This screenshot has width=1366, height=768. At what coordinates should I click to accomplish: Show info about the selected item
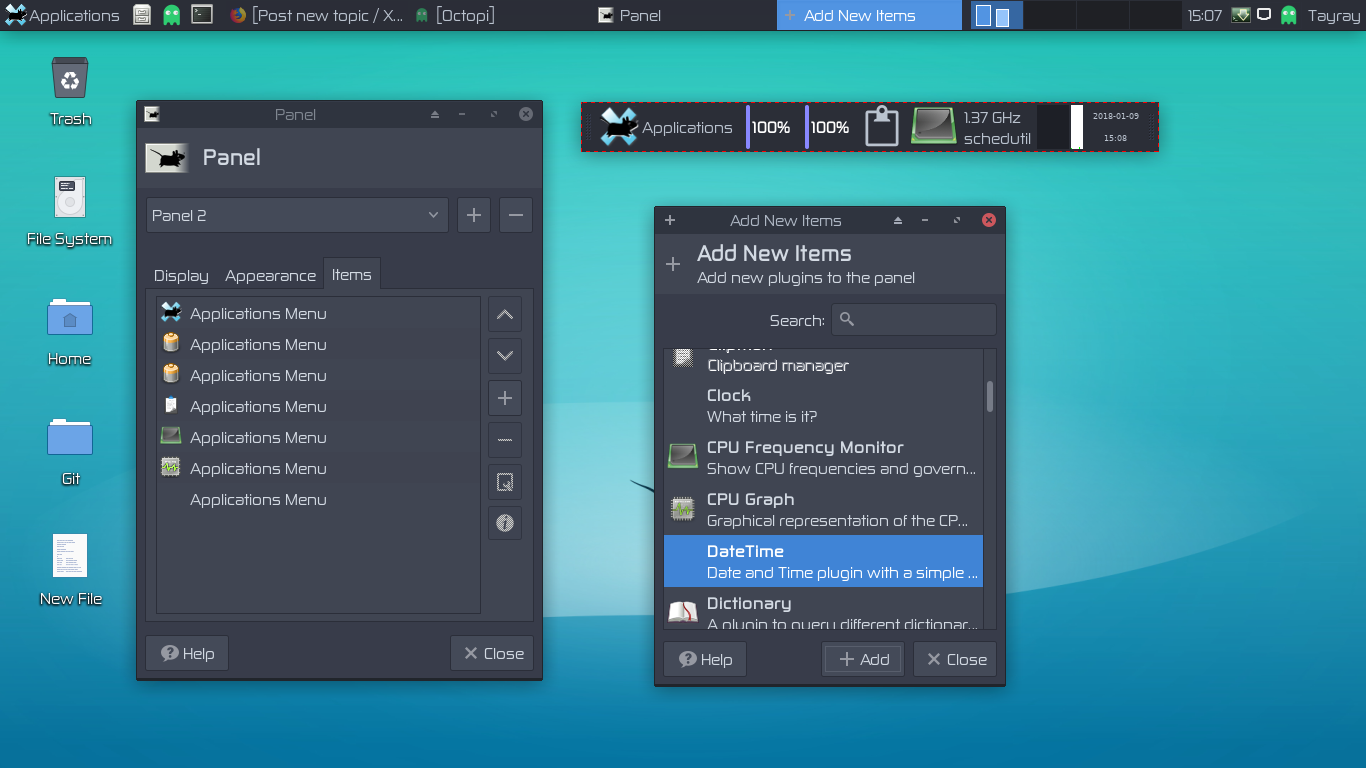(x=505, y=523)
